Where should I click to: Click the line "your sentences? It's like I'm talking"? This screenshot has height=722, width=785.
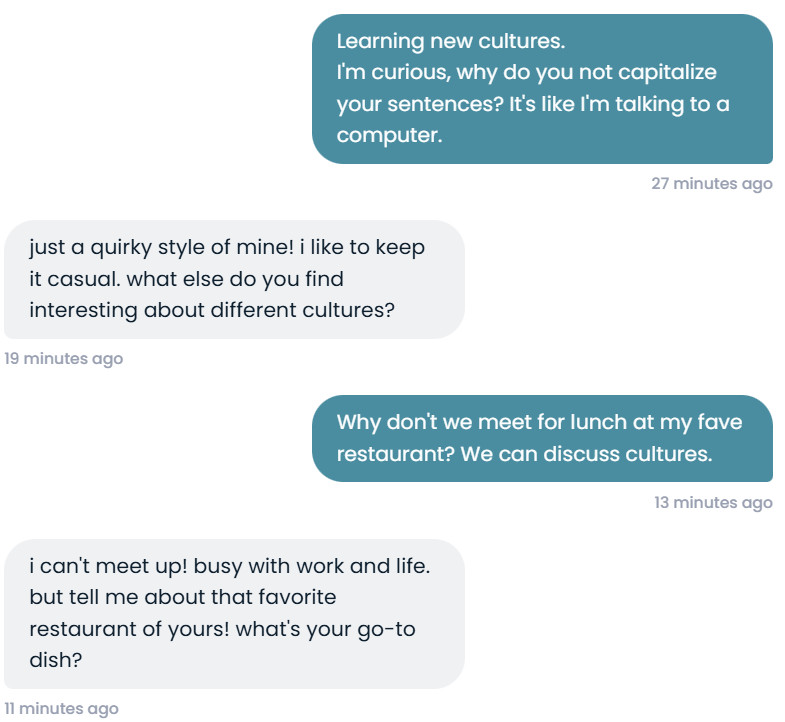pyautogui.click(x=533, y=104)
